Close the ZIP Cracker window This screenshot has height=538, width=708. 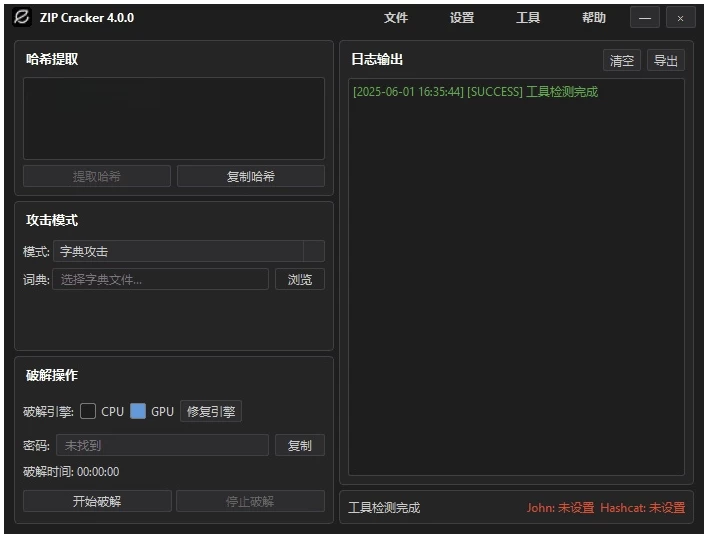coord(680,18)
